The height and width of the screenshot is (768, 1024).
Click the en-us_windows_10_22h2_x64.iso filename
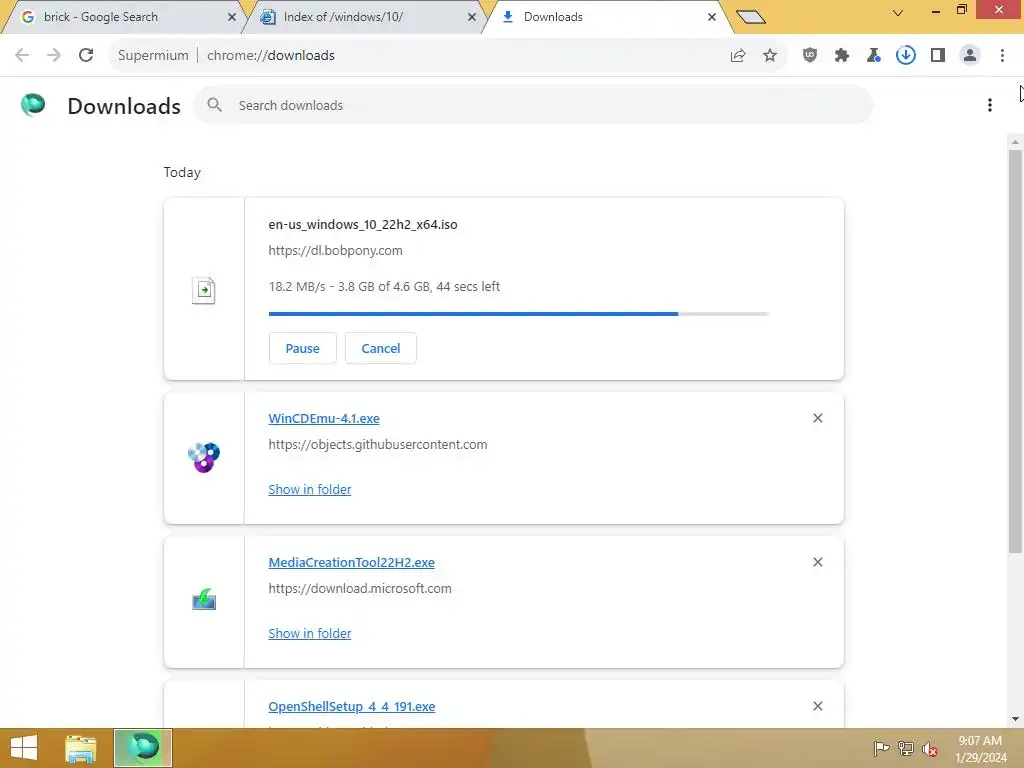363,225
